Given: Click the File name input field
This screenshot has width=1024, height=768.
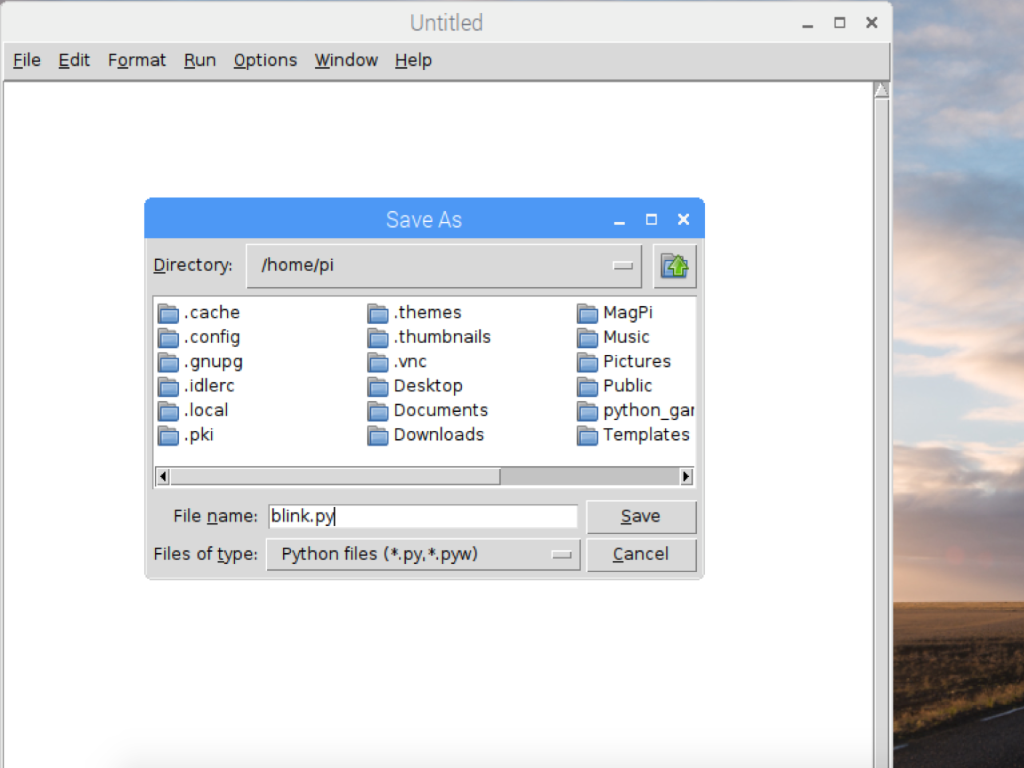Looking at the screenshot, I should 423,517.
